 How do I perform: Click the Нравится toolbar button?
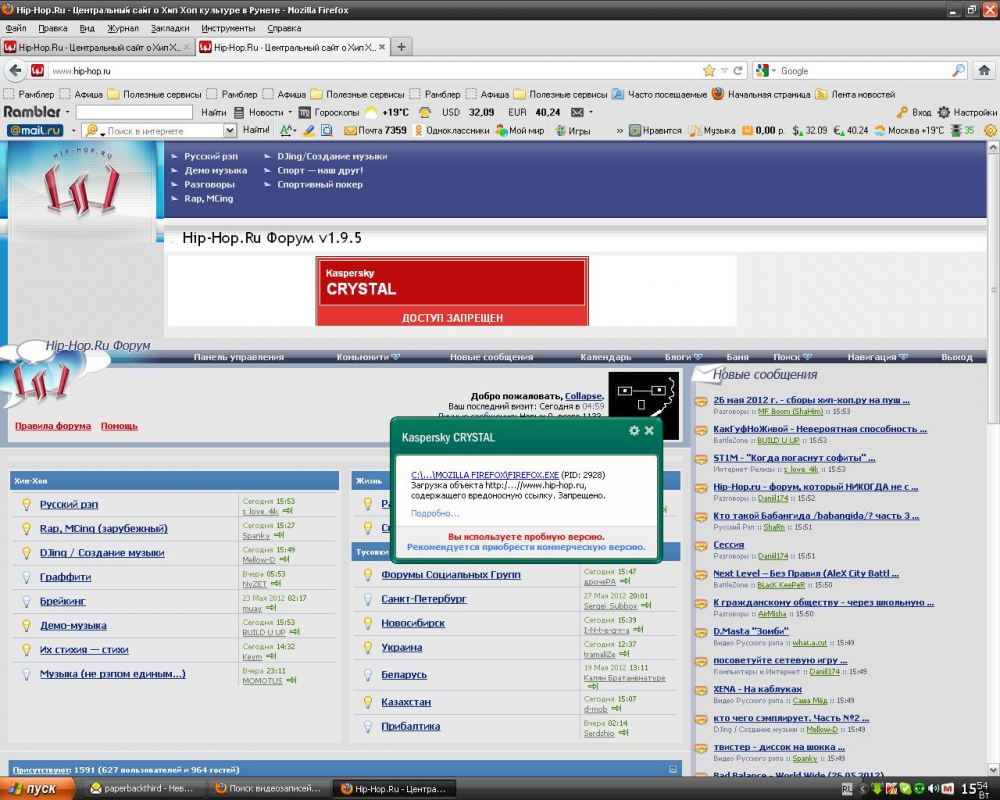point(655,130)
